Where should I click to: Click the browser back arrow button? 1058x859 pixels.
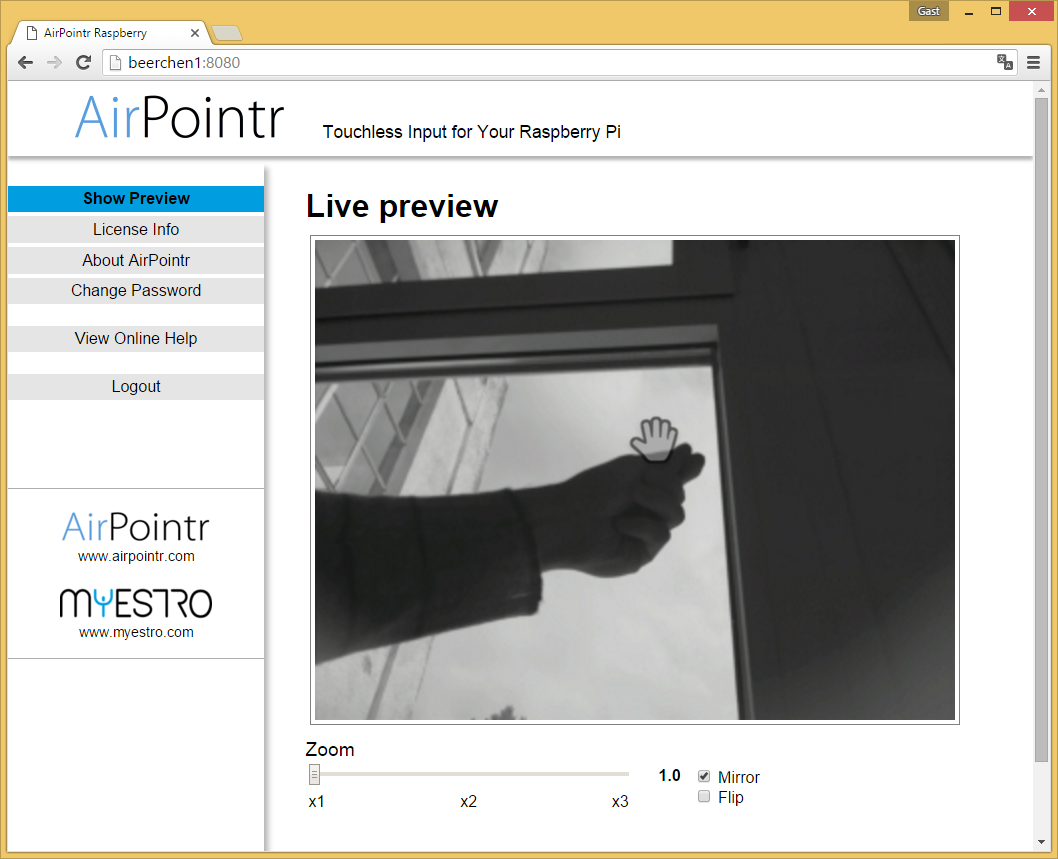pos(26,62)
